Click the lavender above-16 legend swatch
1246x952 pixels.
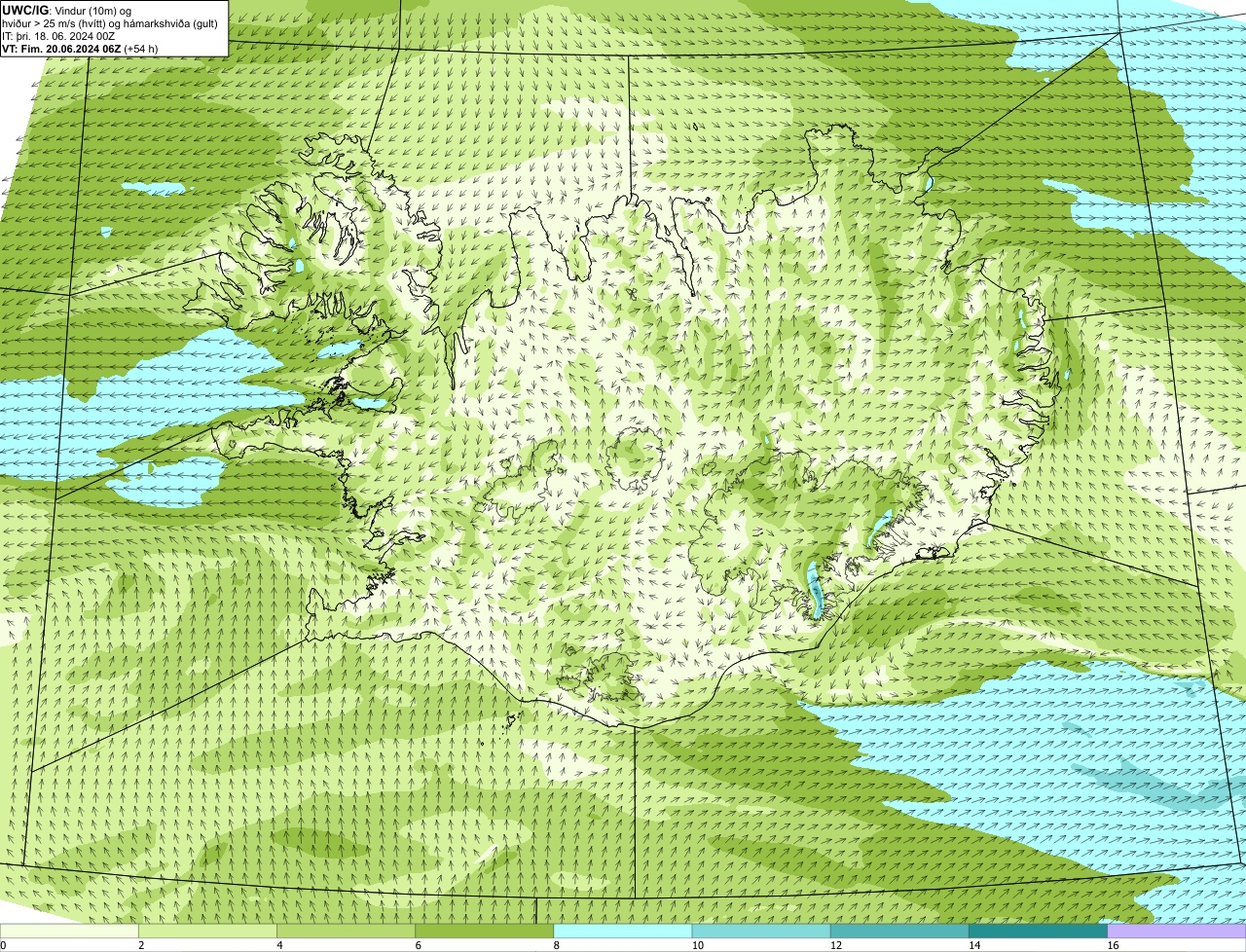coord(1177,932)
